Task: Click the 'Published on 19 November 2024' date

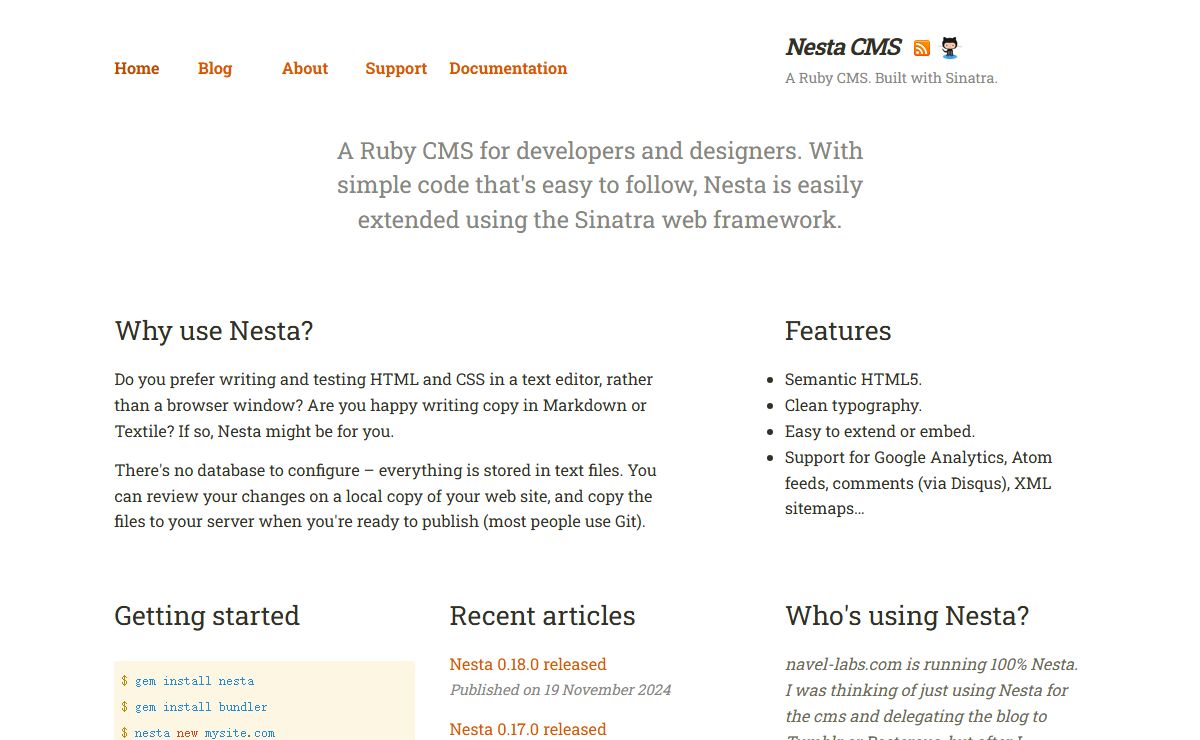Action: tap(560, 690)
